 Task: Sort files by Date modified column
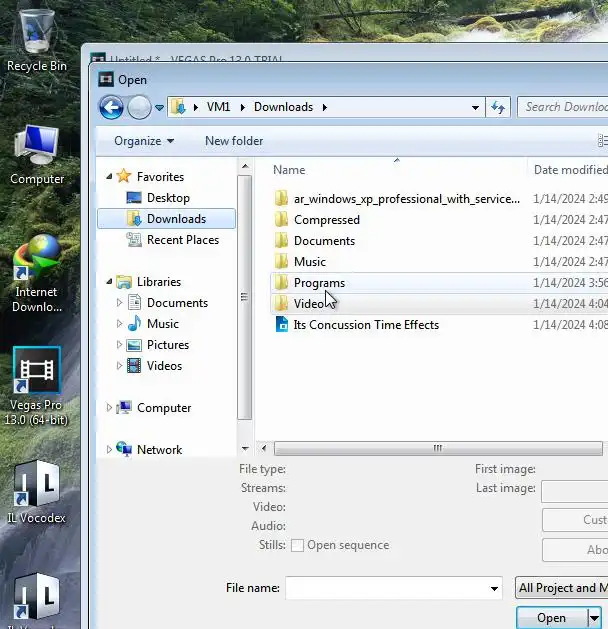(569, 170)
